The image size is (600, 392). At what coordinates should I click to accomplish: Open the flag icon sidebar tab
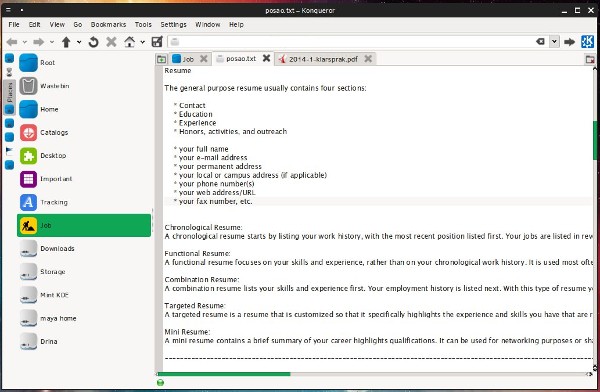9,151
